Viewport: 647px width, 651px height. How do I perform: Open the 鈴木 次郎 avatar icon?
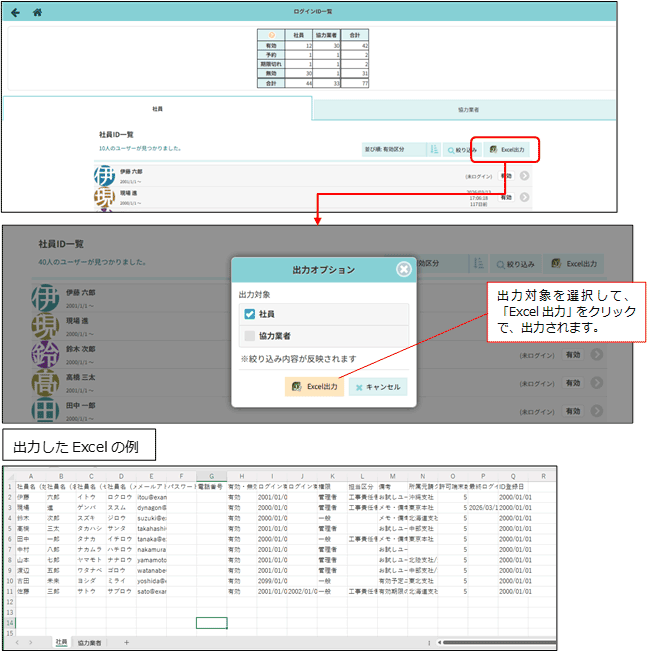tap(45, 354)
